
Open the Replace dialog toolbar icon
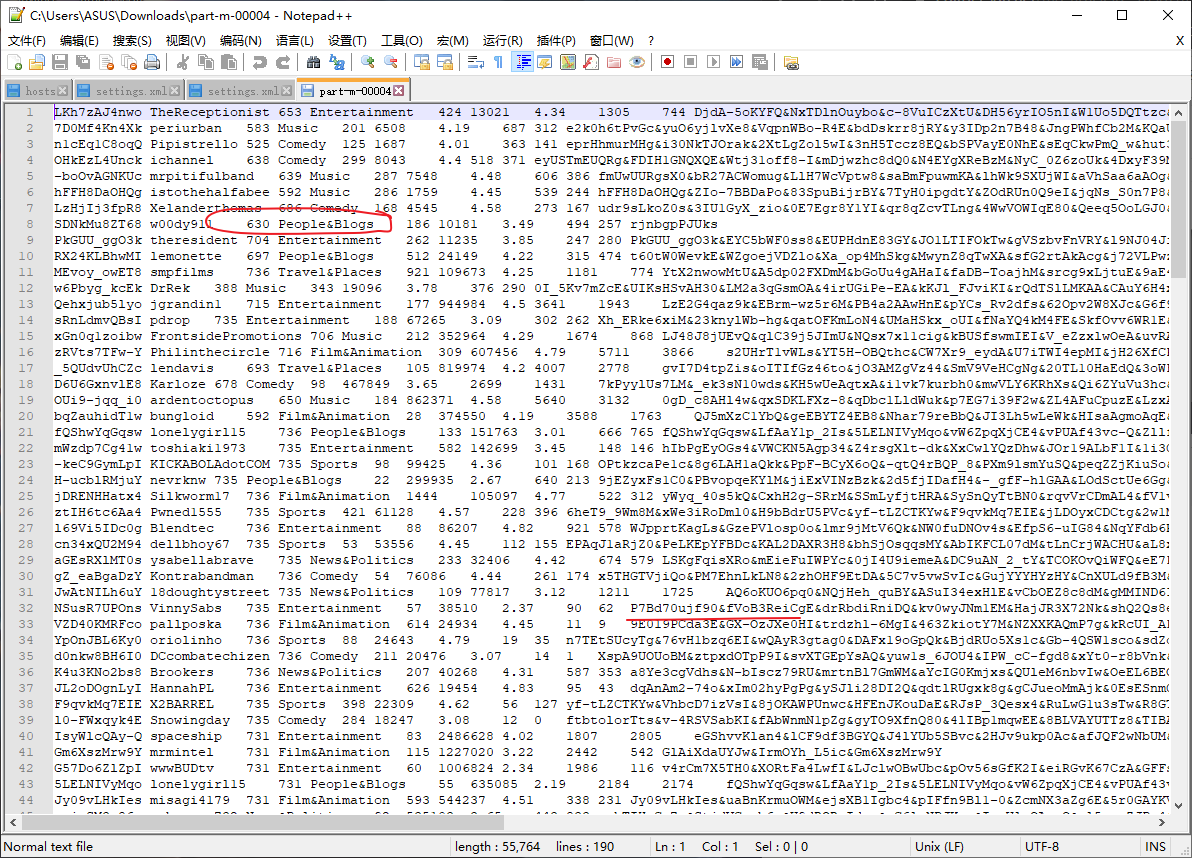point(336,62)
